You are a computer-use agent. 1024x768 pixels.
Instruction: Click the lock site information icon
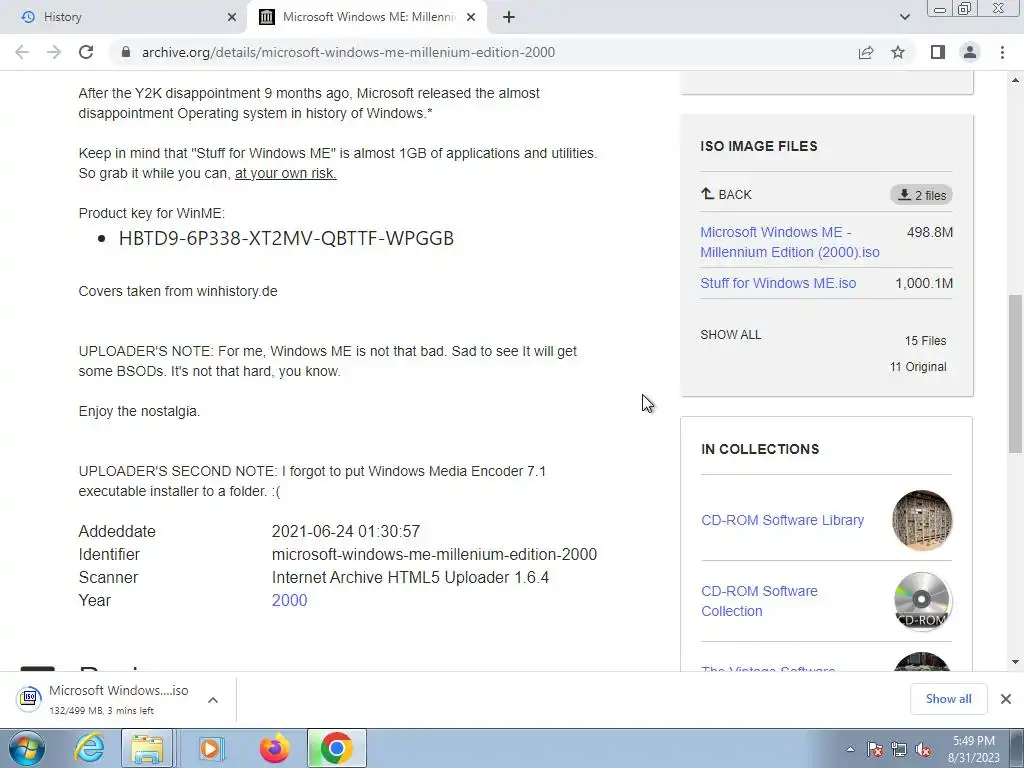[x=126, y=52]
